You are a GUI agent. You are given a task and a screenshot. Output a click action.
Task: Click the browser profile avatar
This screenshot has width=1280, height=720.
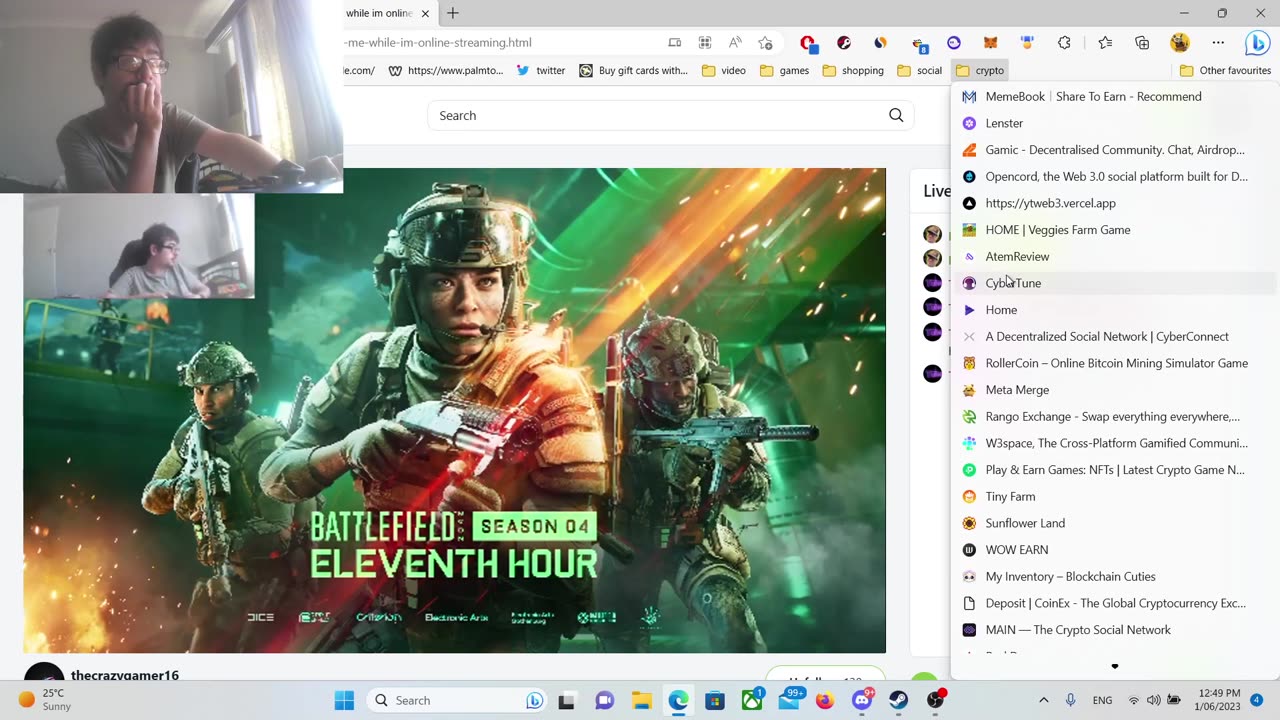pyautogui.click(x=1180, y=43)
